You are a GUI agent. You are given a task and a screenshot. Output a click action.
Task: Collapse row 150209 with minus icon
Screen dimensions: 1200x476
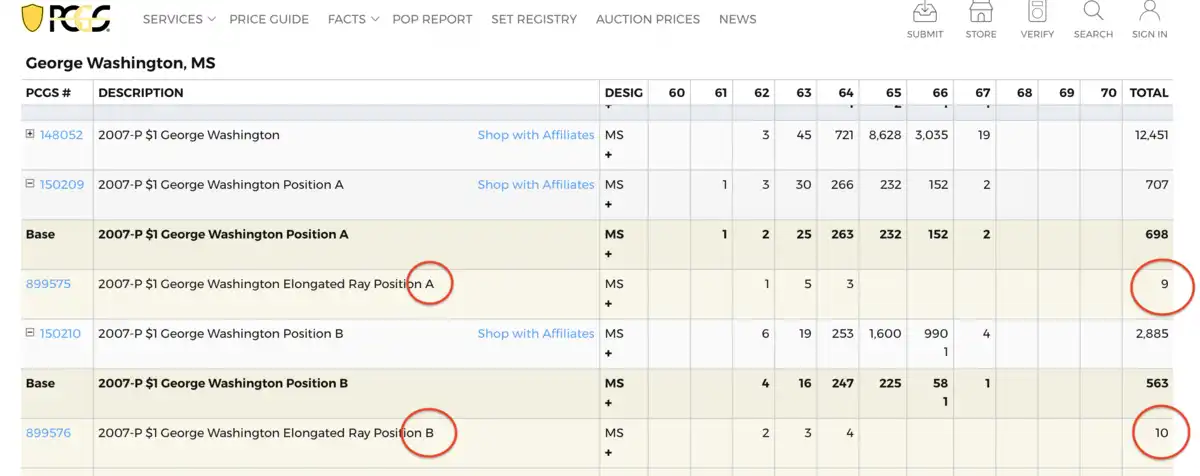pos(30,184)
